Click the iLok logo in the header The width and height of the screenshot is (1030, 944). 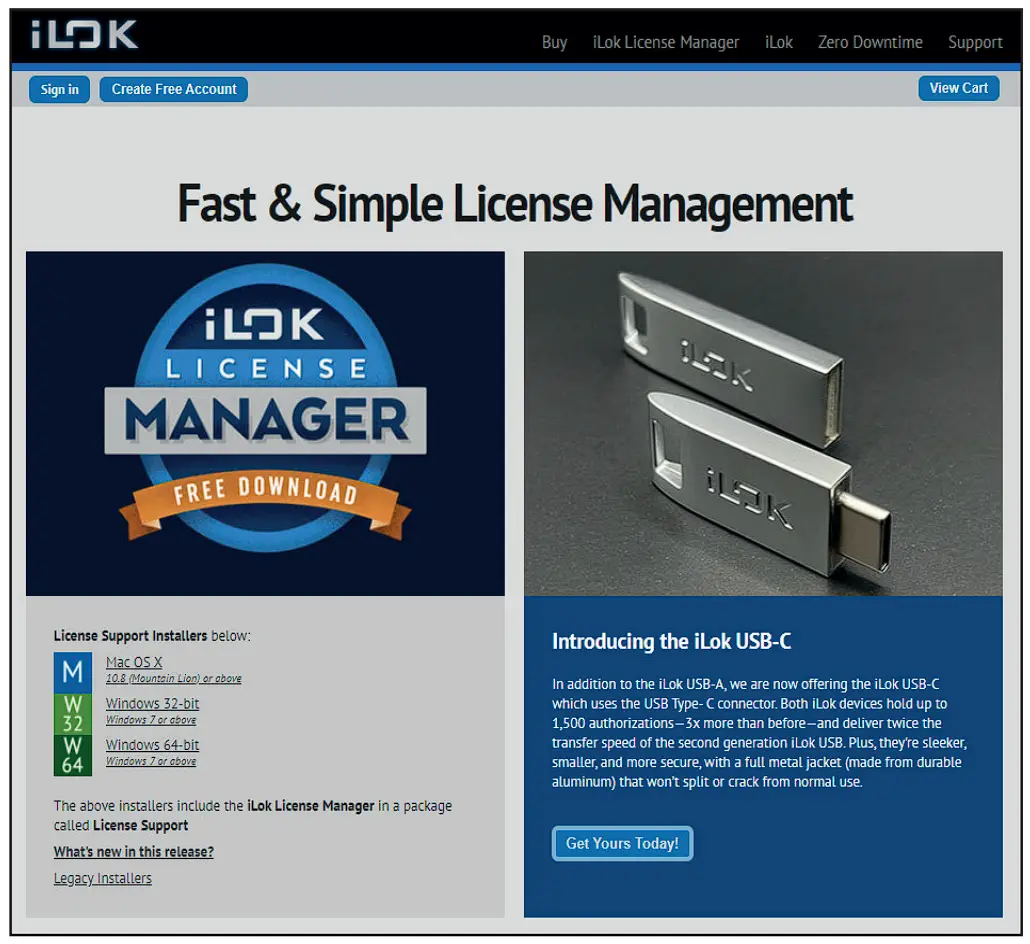point(84,35)
